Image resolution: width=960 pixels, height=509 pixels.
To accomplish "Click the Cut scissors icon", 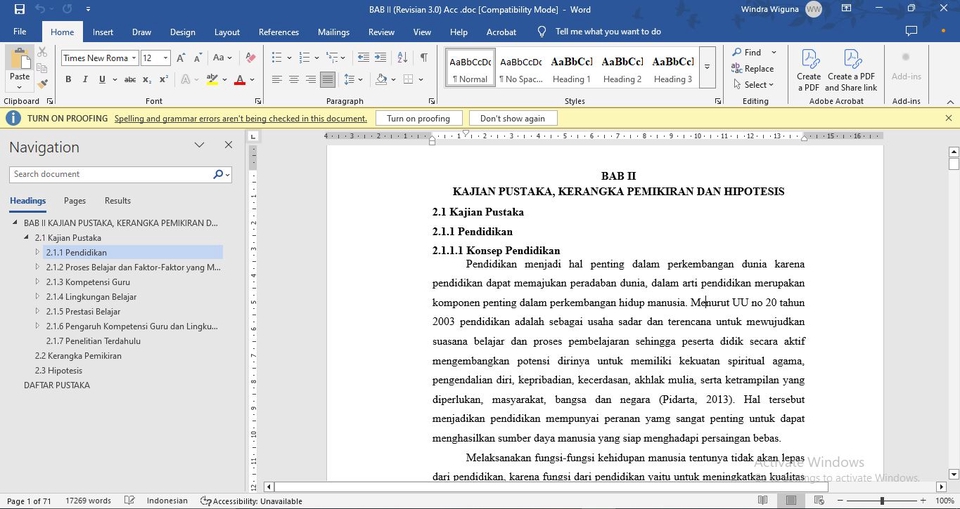I will pyautogui.click(x=42, y=53).
